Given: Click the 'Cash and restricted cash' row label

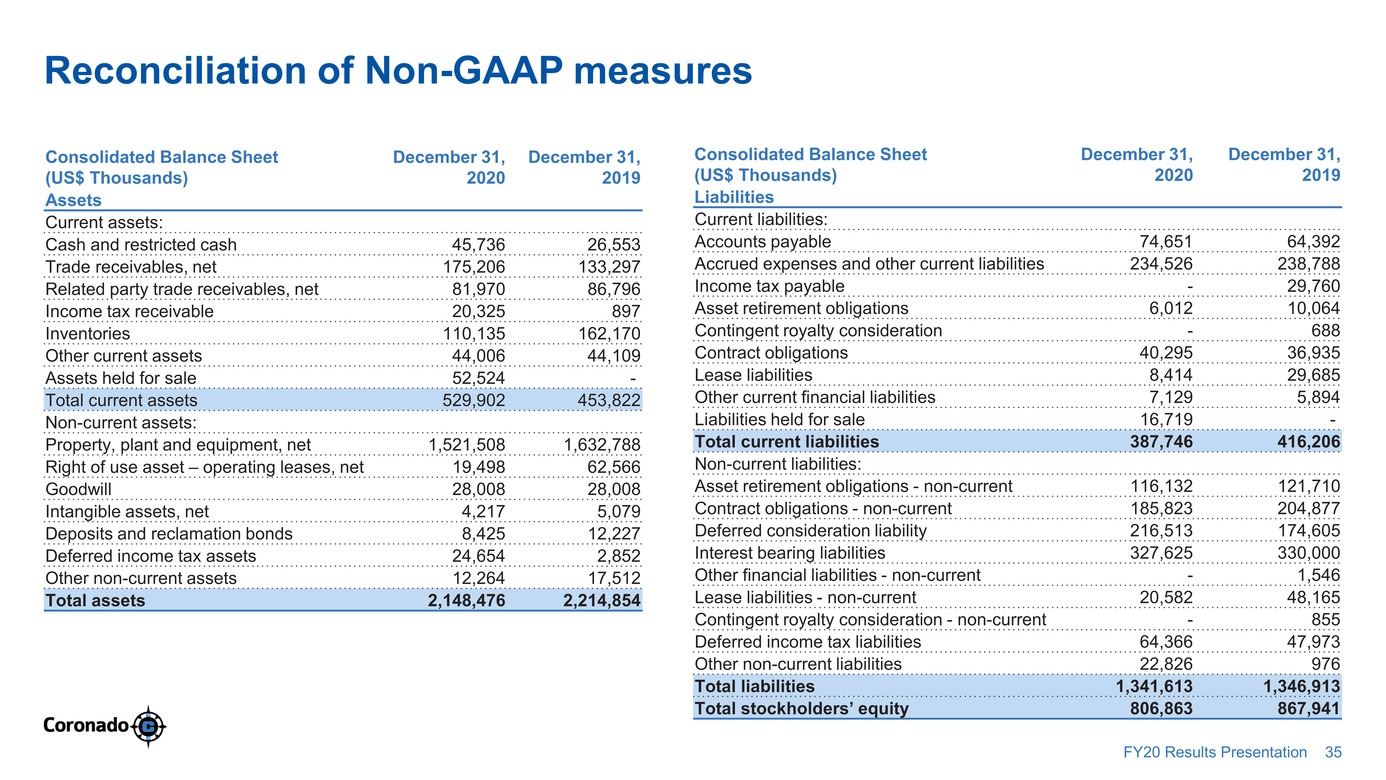Looking at the screenshot, I should [141, 245].
